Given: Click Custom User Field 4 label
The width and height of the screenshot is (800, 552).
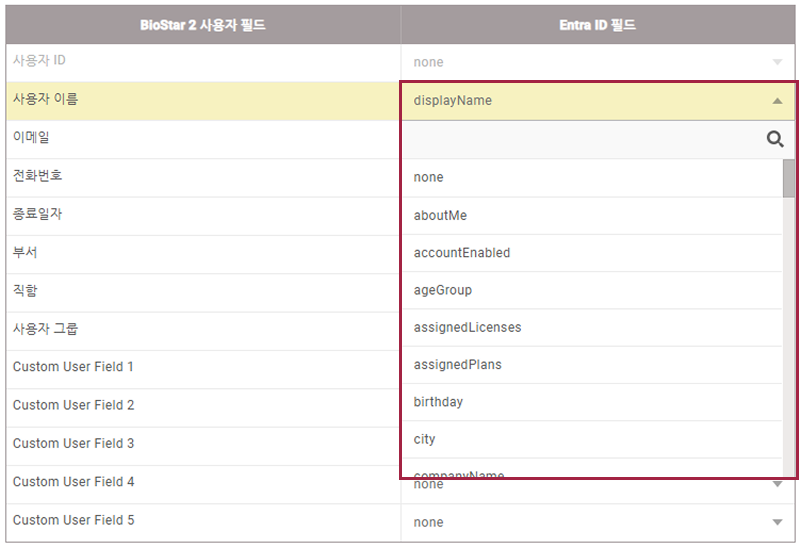Looking at the screenshot, I should 73,482.
